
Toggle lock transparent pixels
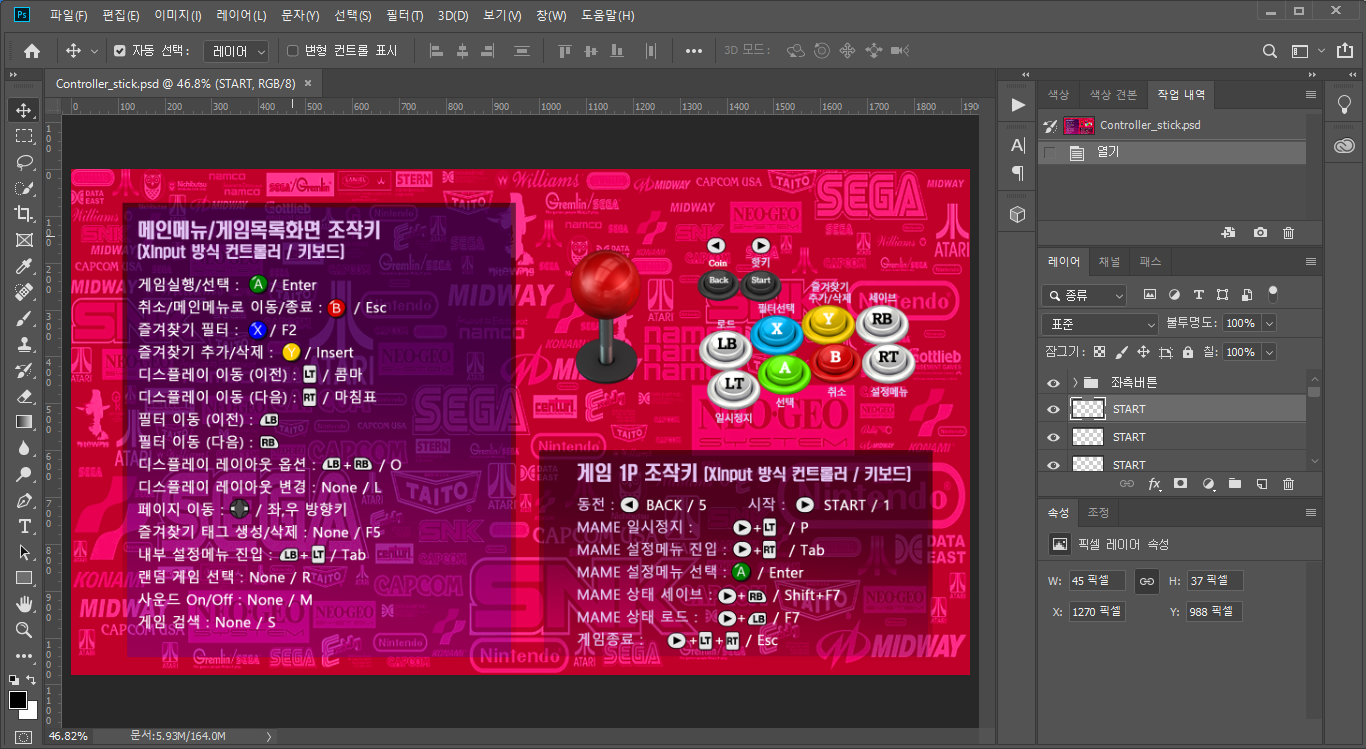[x=1100, y=352]
